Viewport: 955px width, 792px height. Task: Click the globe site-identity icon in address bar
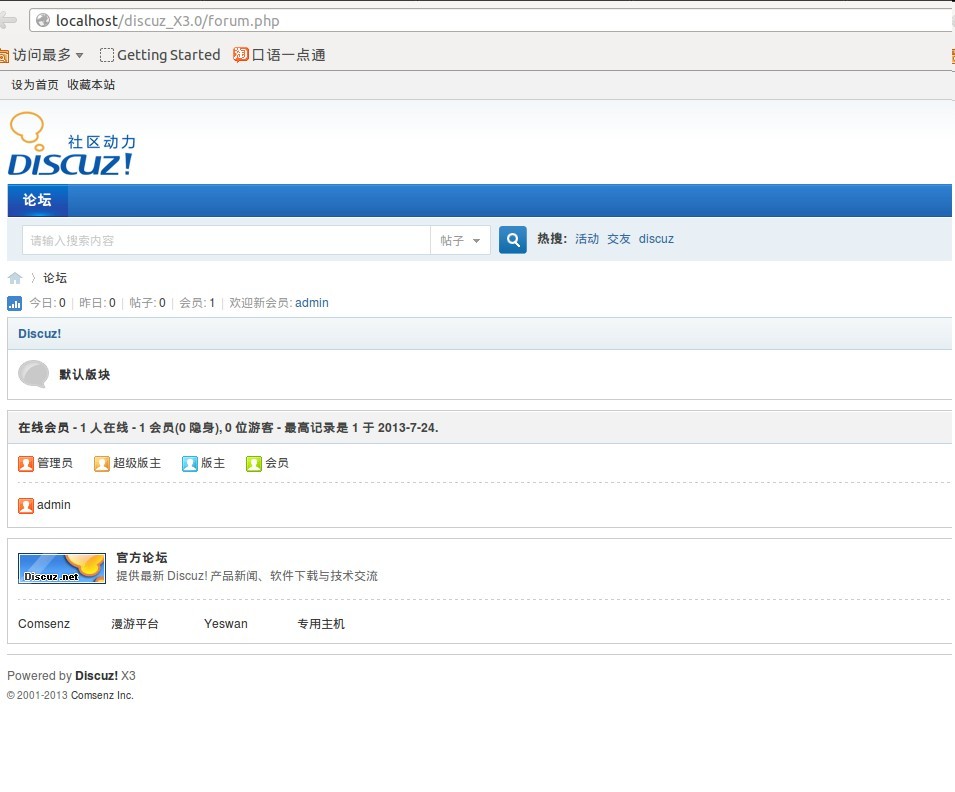43,20
